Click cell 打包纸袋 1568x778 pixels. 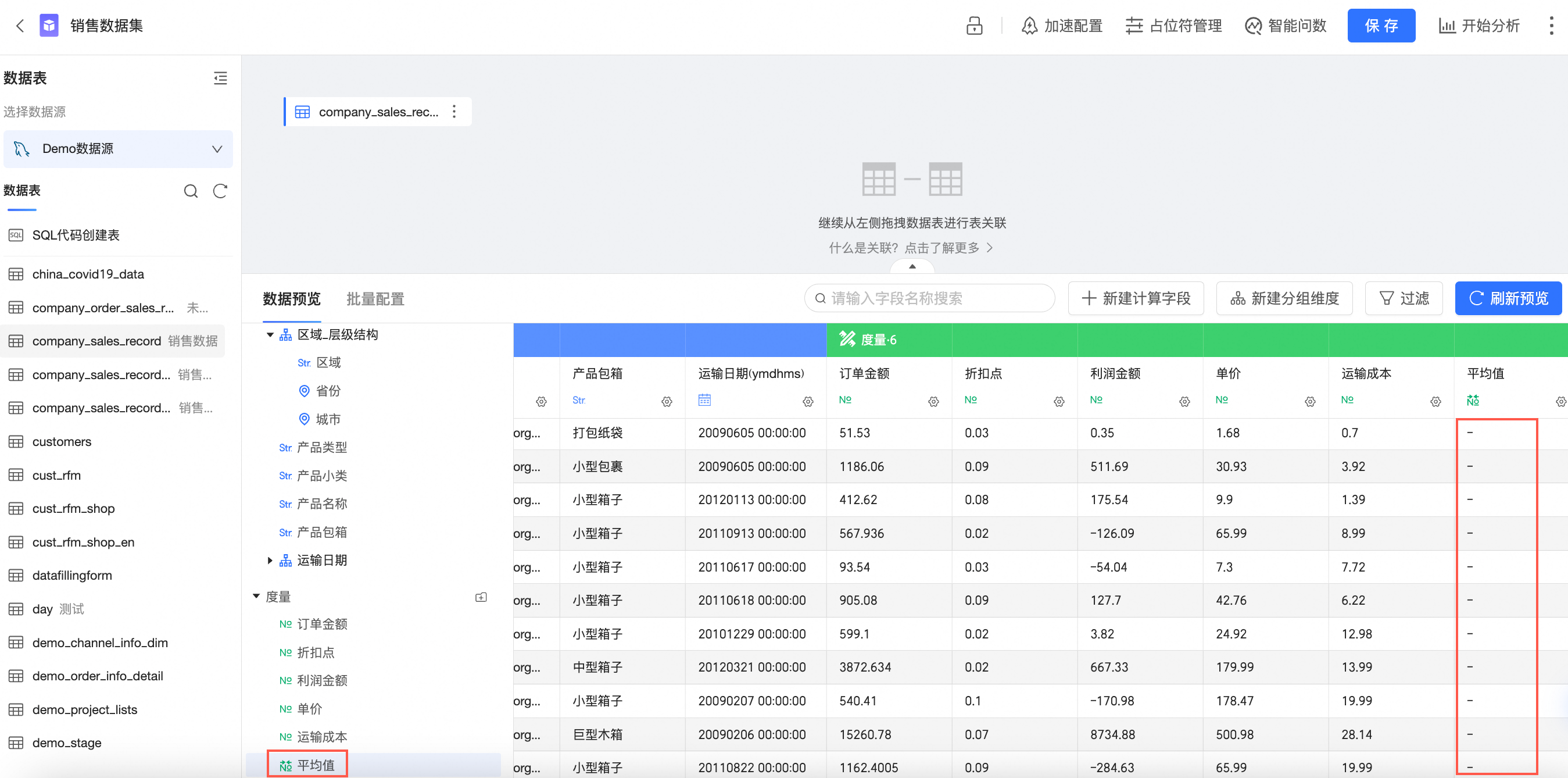(597, 433)
